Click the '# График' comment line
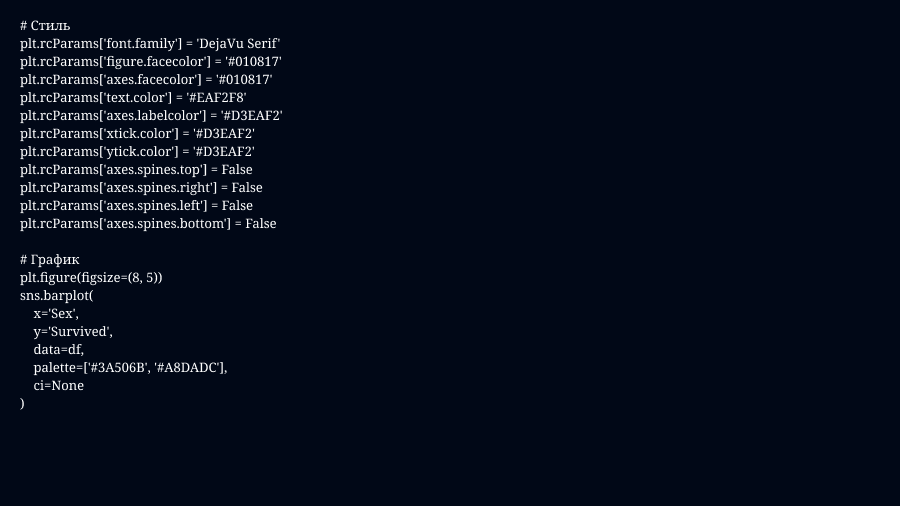Image resolution: width=900 pixels, height=506 pixels. pos(50,259)
